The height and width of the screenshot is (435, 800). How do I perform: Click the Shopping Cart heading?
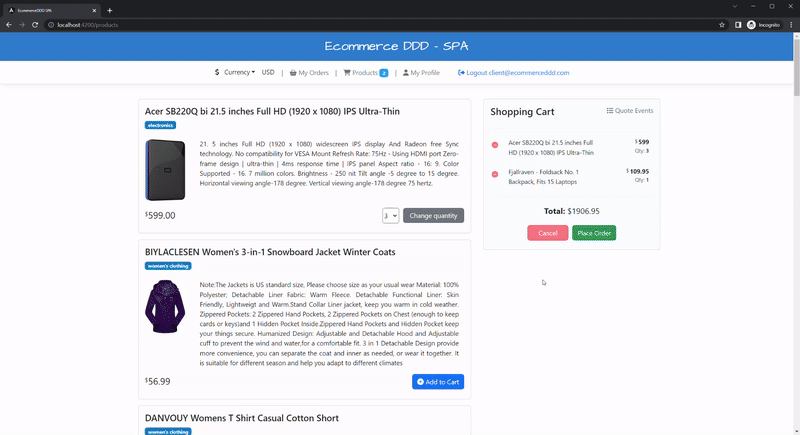tap(522, 112)
